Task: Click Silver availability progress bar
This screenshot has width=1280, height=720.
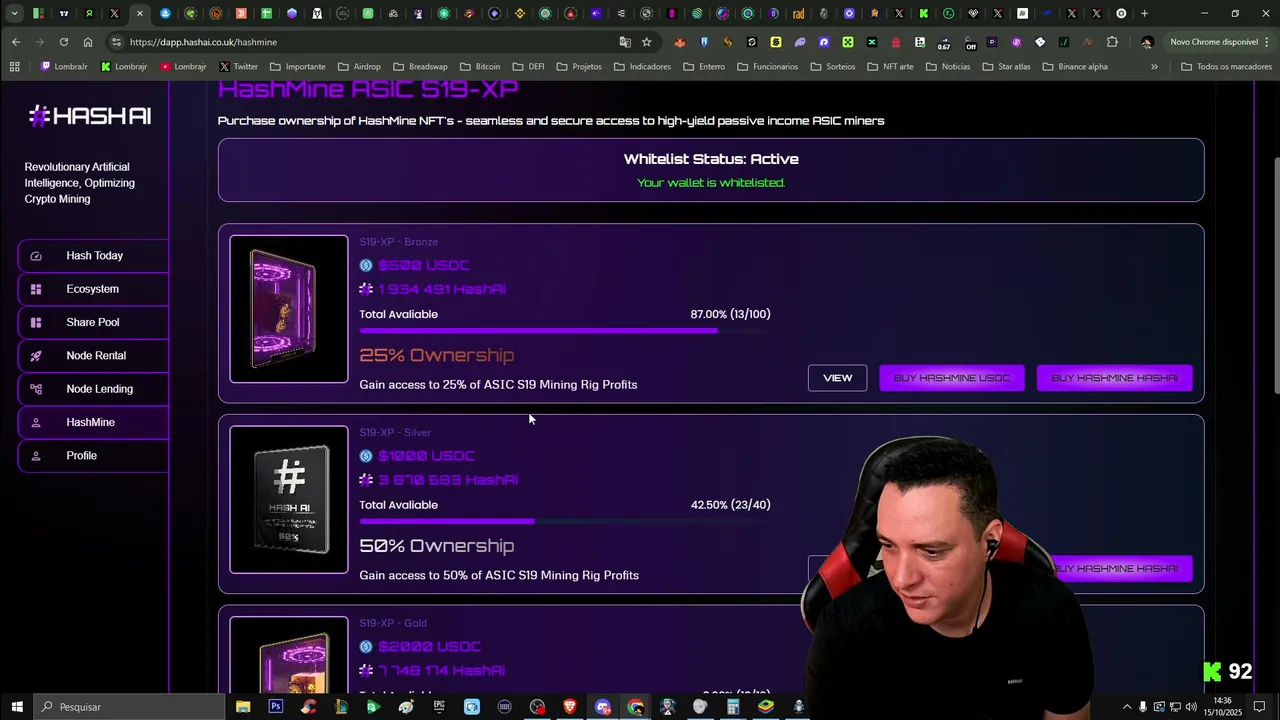Action: (x=564, y=521)
